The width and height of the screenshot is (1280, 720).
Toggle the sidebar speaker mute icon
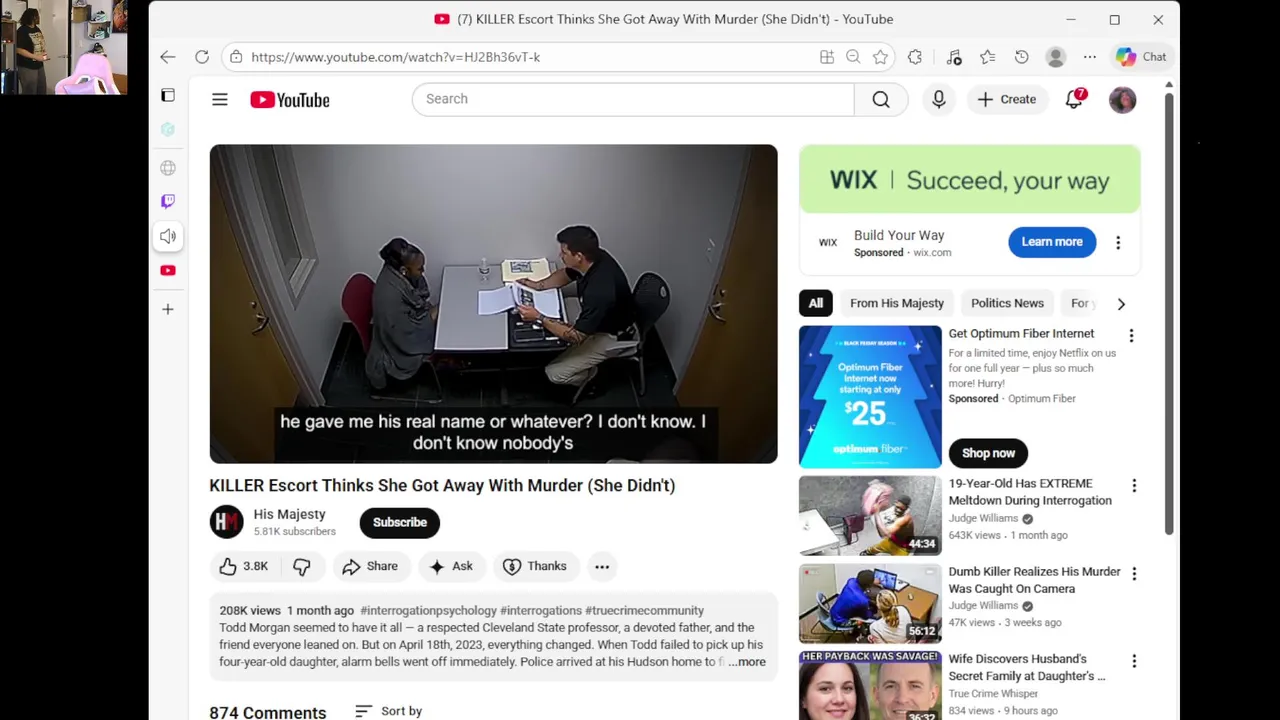(x=168, y=236)
